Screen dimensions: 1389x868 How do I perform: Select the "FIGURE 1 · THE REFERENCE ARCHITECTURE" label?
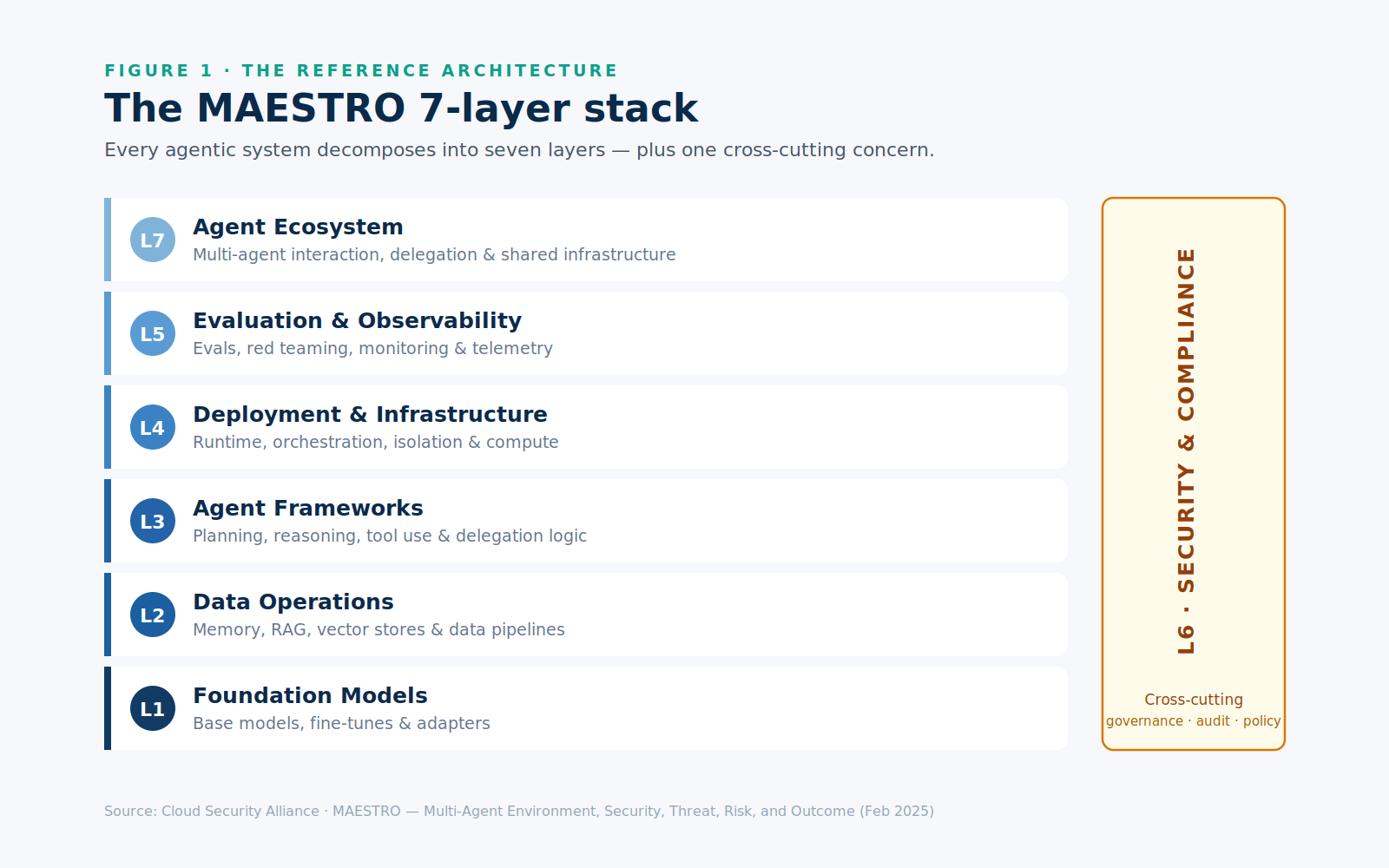pos(361,70)
